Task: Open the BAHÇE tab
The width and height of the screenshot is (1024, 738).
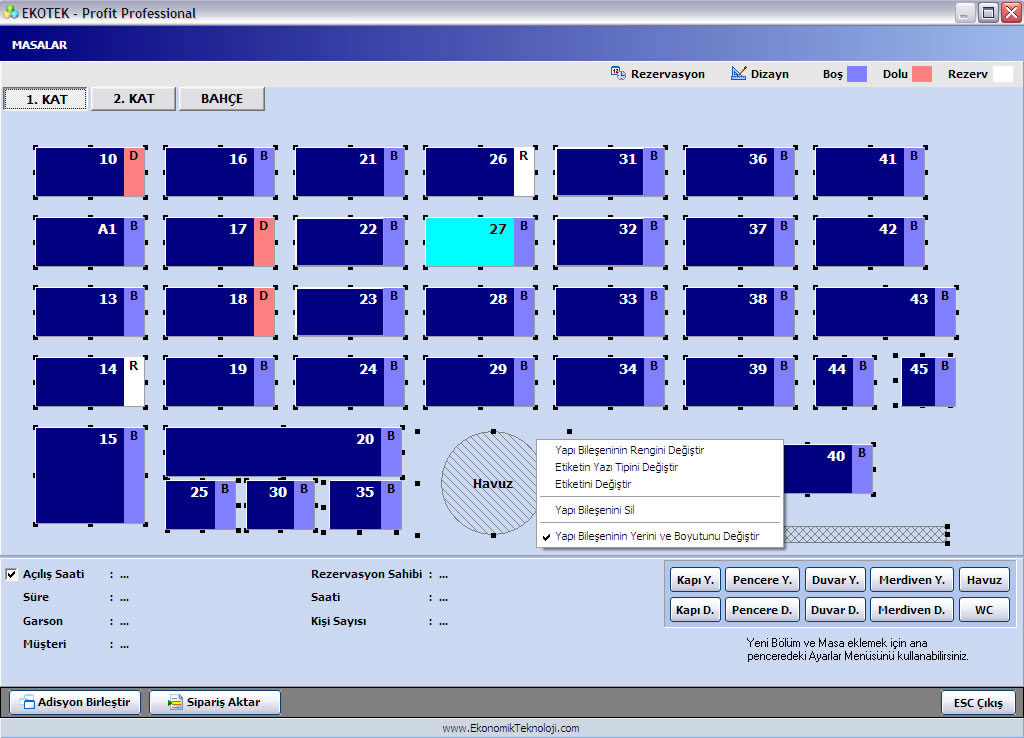Action: [x=222, y=99]
